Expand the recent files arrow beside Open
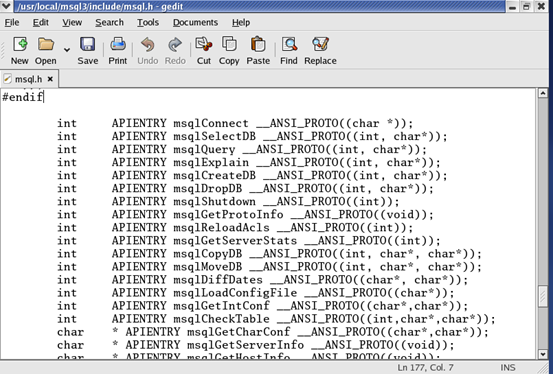This screenshot has height=374, width=553. click(67, 50)
